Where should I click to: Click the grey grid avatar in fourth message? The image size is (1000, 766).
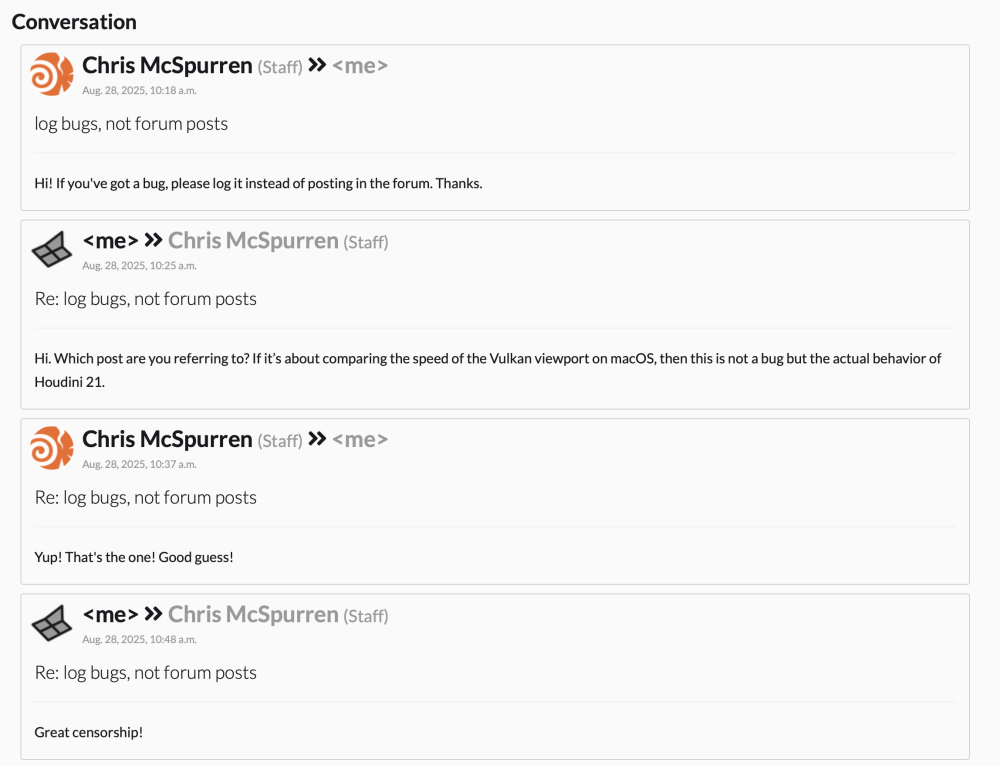52,623
